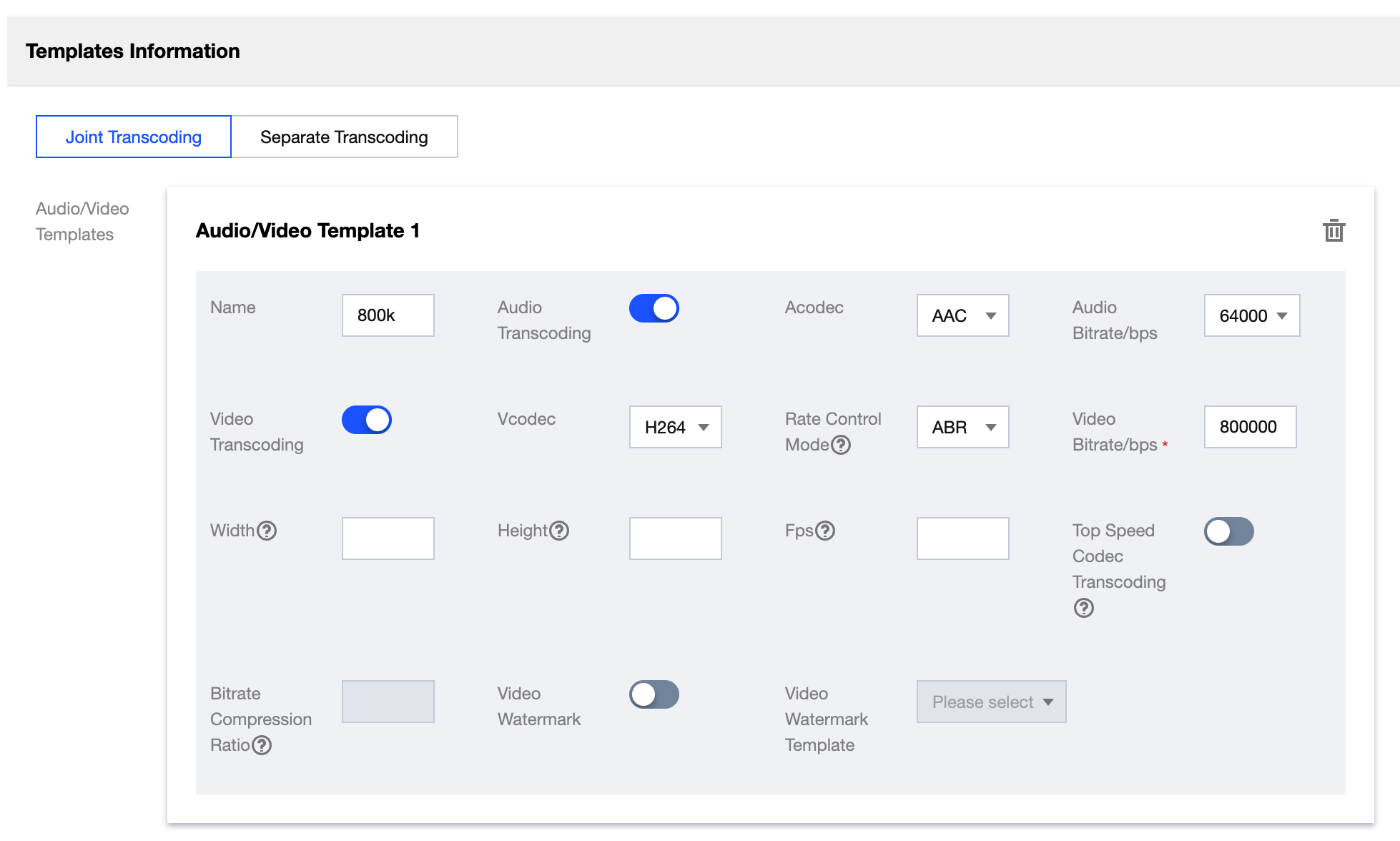Enable the Video Watermark toggle
1400x841 pixels.
point(654,694)
